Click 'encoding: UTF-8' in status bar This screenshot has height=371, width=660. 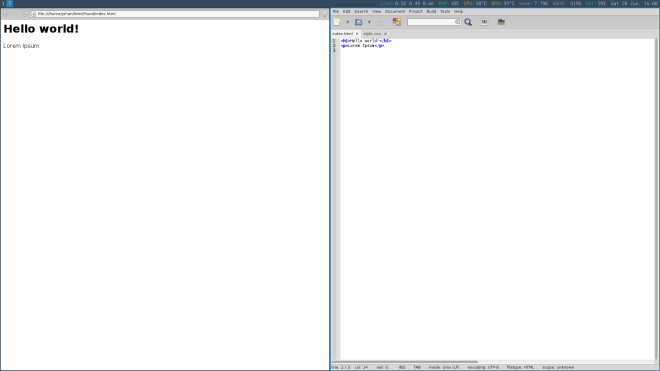tap(483, 367)
